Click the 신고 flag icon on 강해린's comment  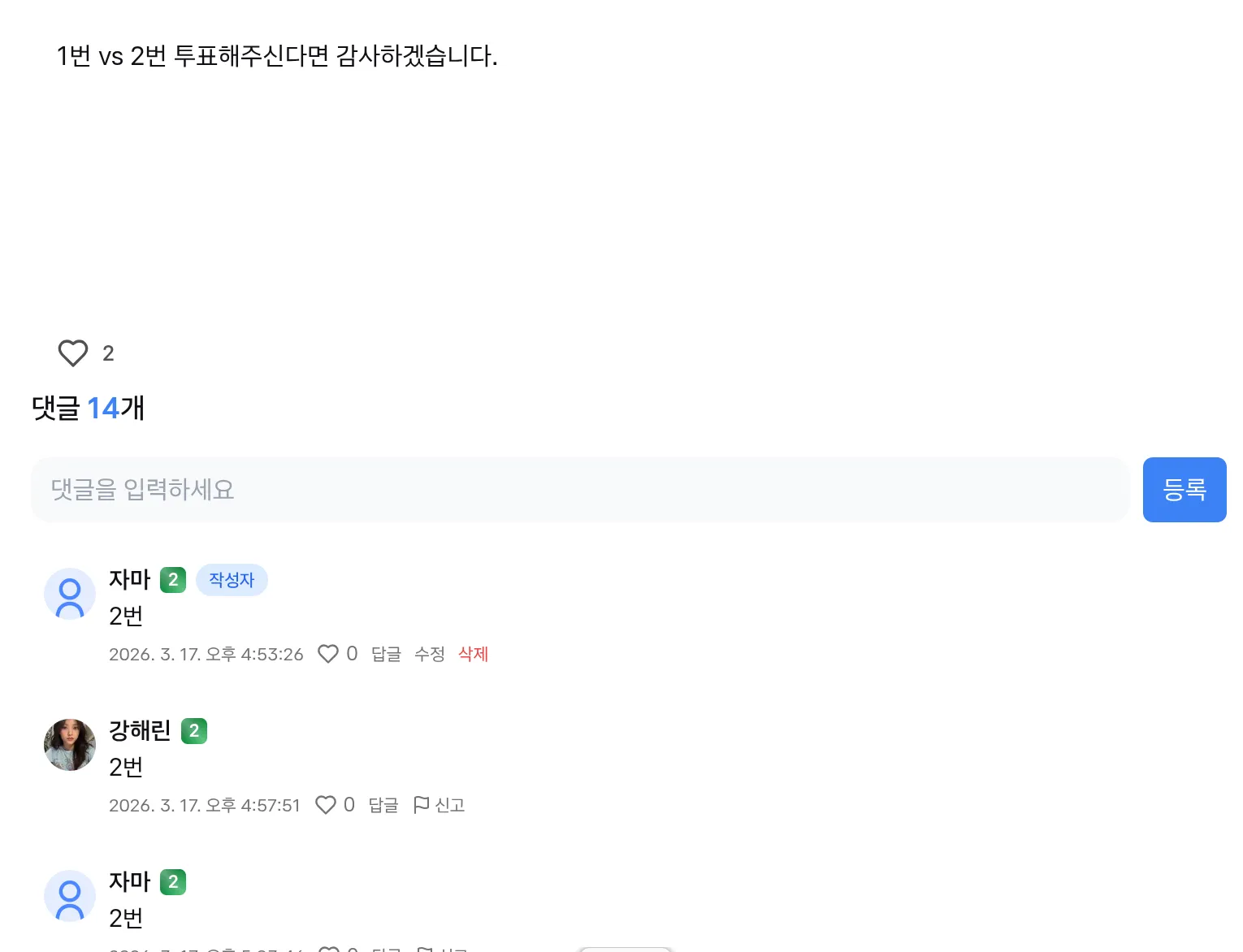(422, 805)
